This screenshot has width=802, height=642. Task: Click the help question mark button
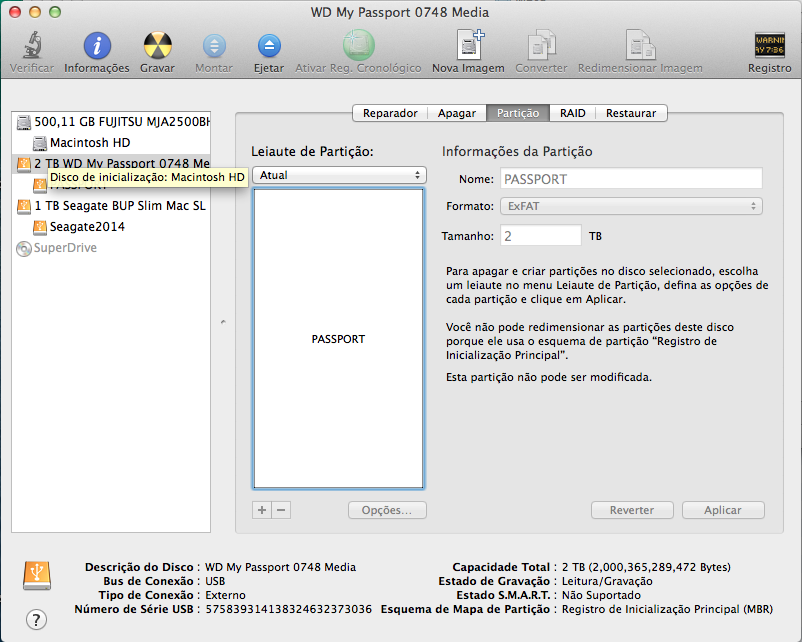tap(36, 619)
